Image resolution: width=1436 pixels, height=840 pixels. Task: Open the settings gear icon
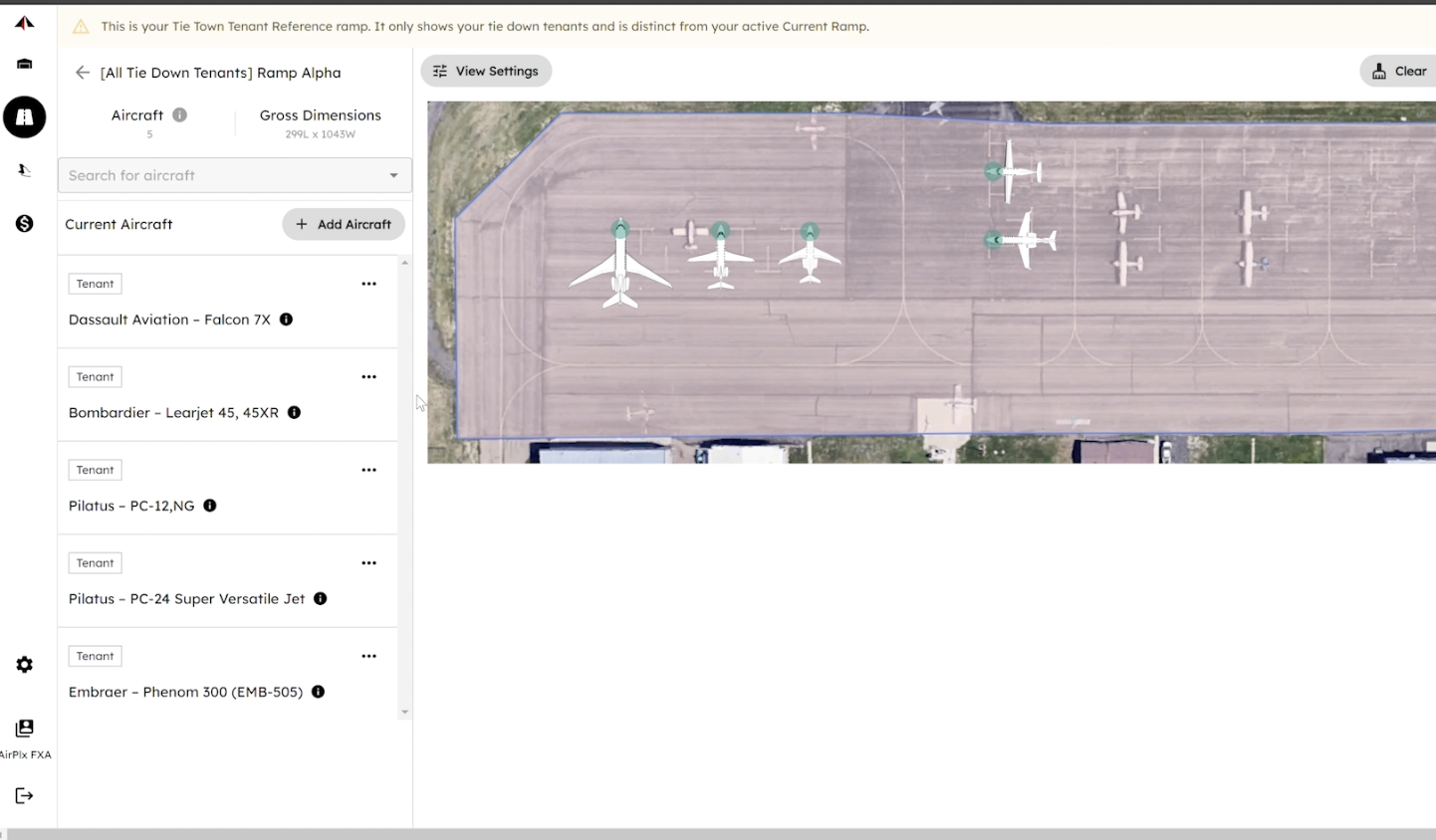[25, 664]
